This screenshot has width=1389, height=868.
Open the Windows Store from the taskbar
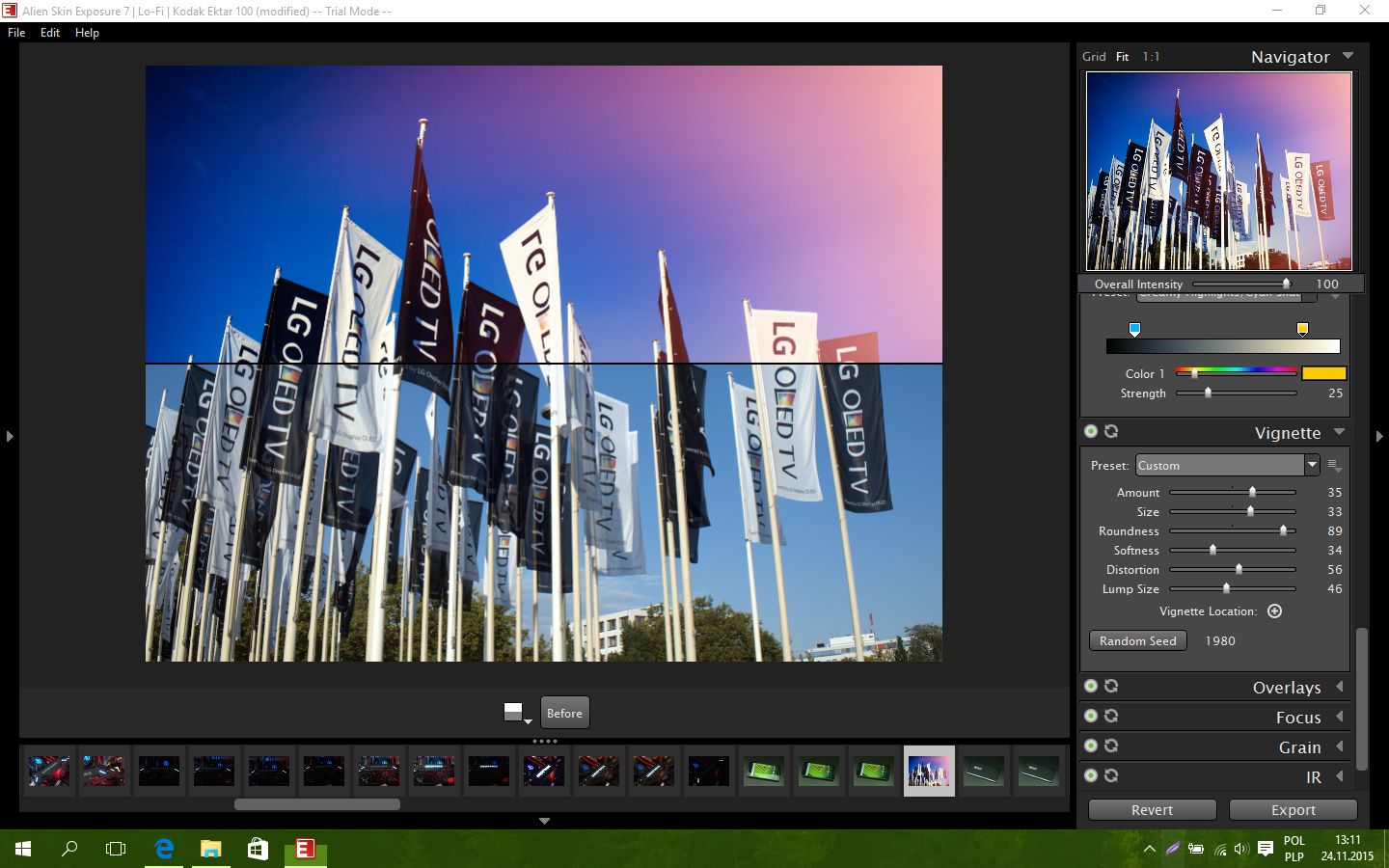tap(258, 849)
